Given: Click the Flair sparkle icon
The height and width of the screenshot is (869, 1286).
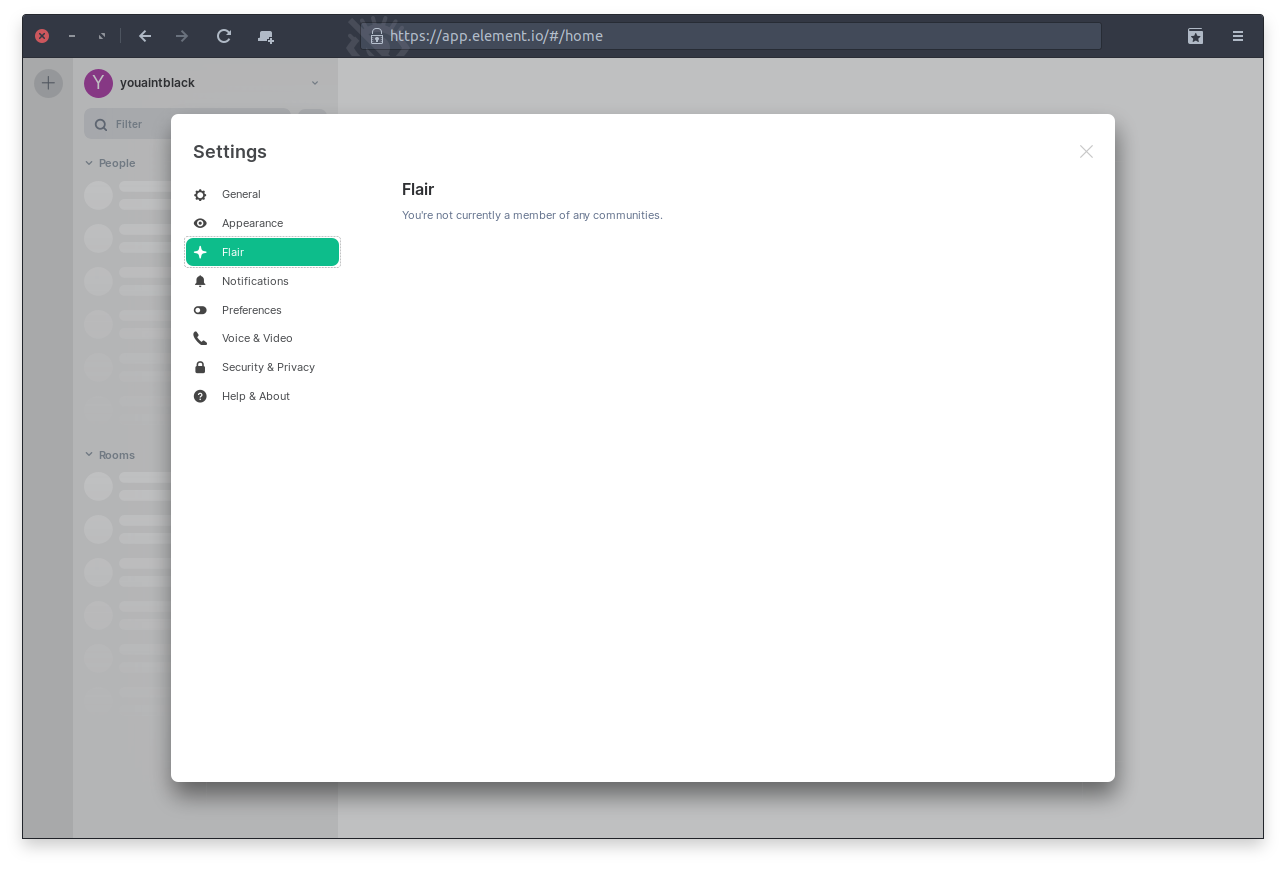Looking at the screenshot, I should 200,253.
